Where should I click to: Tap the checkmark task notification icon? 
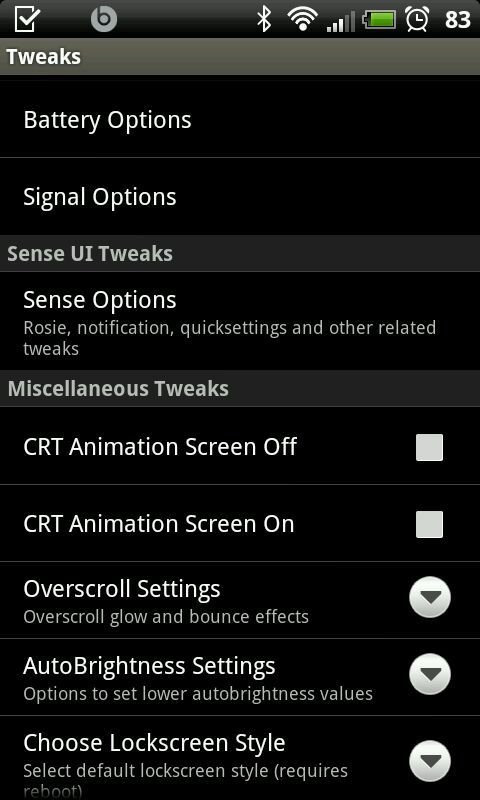[28, 19]
